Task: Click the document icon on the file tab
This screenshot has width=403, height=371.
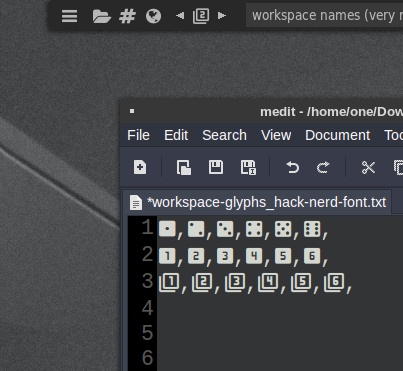Action: (x=136, y=203)
